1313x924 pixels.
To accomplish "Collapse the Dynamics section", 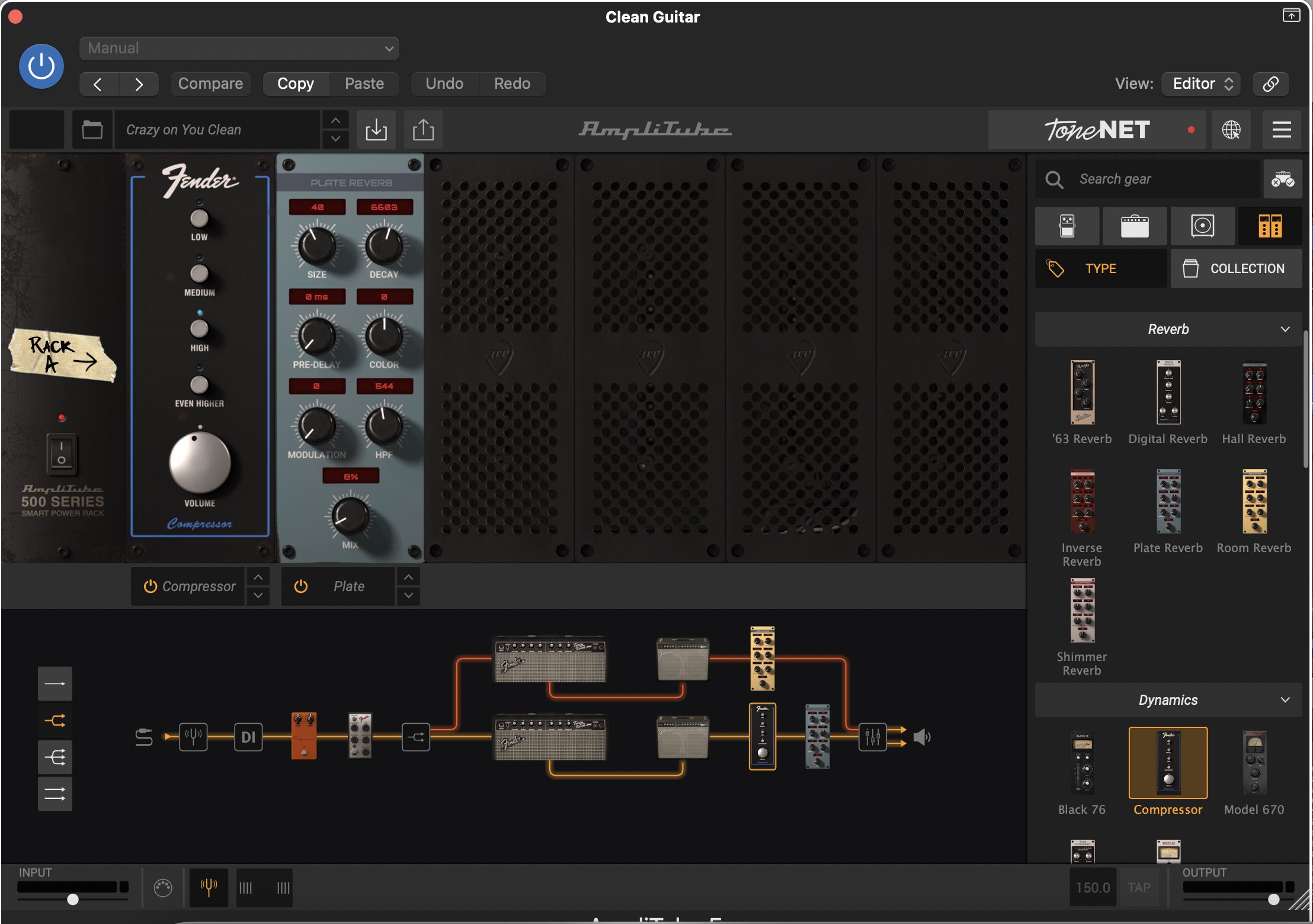I will pyautogui.click(x=1168, y=700).
